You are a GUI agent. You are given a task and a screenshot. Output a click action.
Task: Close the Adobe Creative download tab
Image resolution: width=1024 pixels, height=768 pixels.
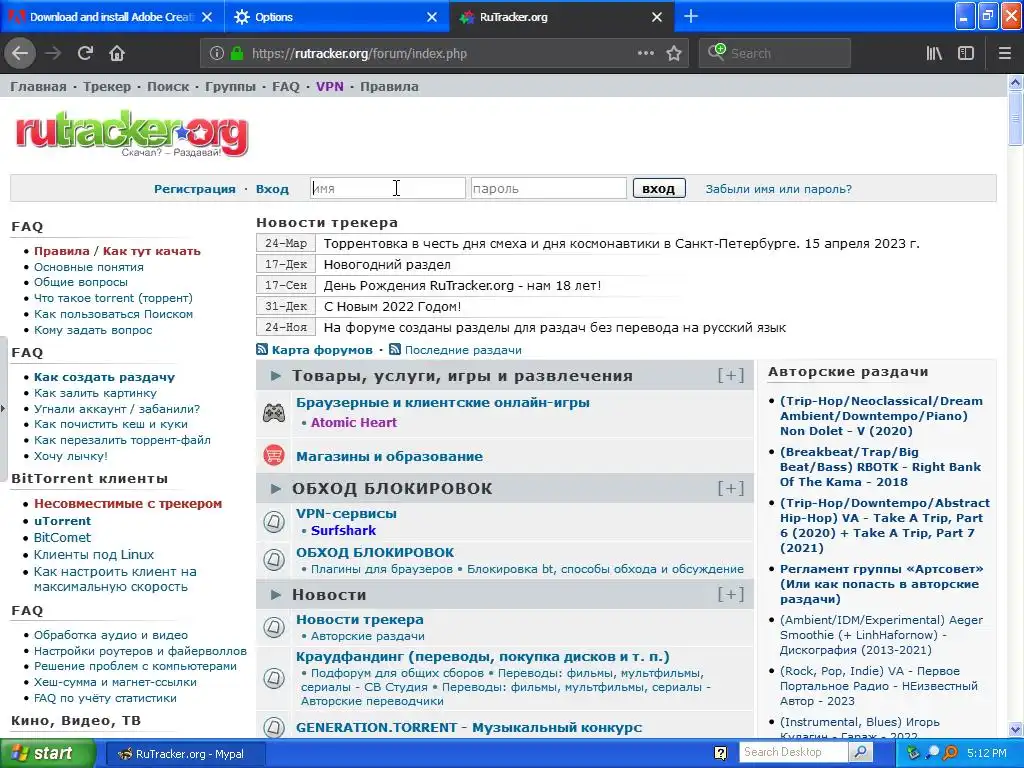(x=207, y=17)
